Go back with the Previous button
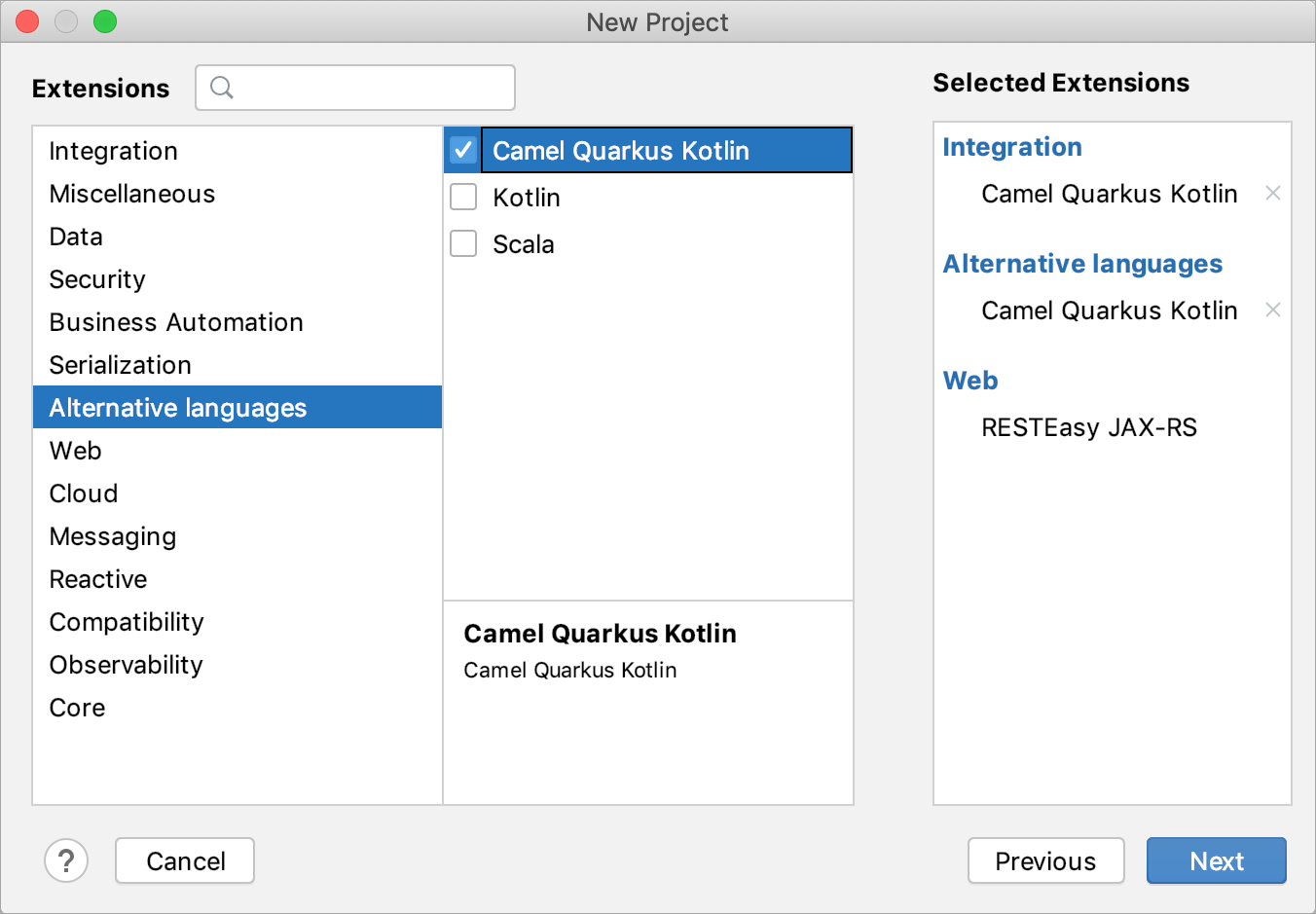1316x914 pixels. click(x=1046, y=860)
